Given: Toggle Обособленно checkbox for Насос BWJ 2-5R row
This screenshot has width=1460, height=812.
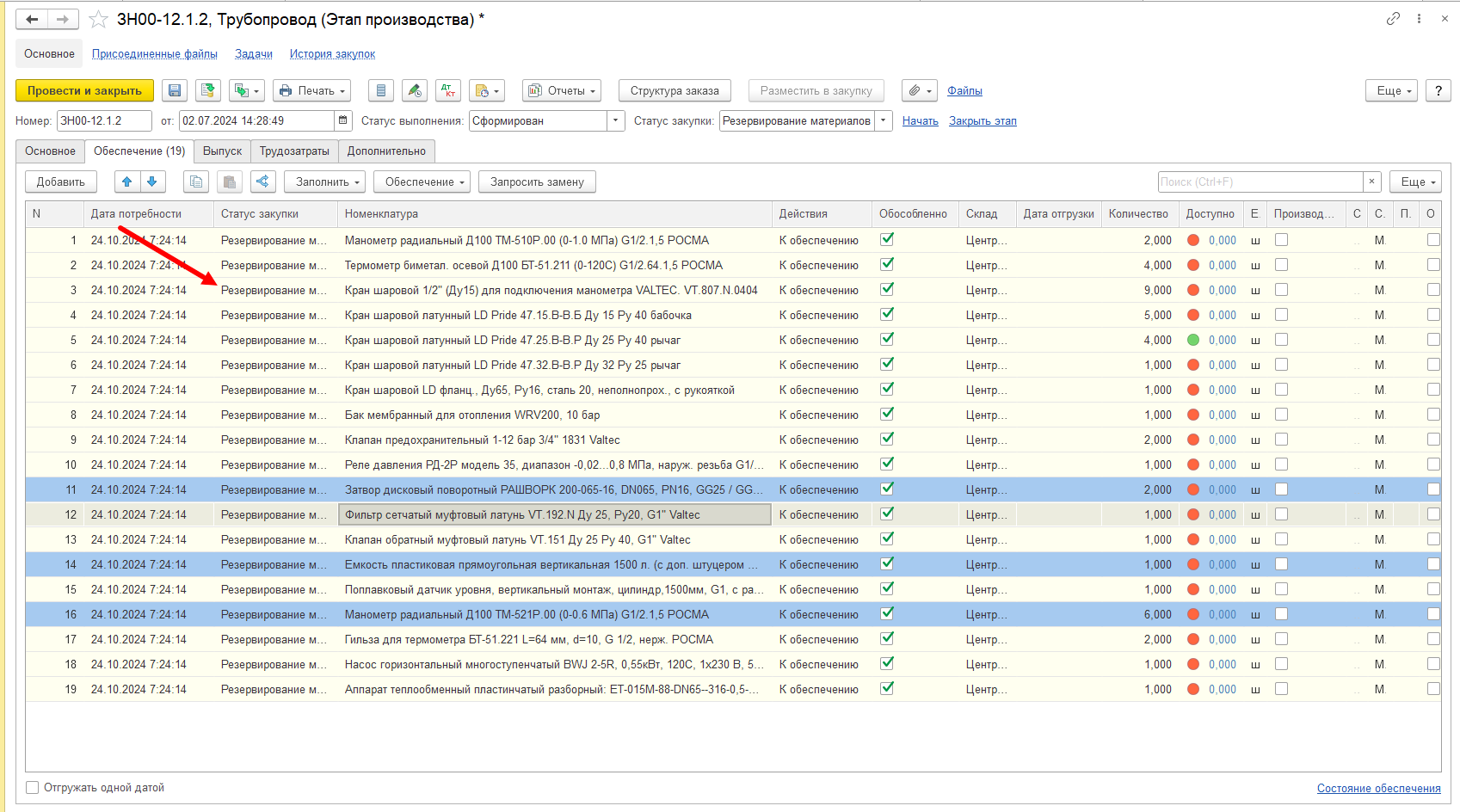Looking at the screenshot, I should click(x=887, y=663).
